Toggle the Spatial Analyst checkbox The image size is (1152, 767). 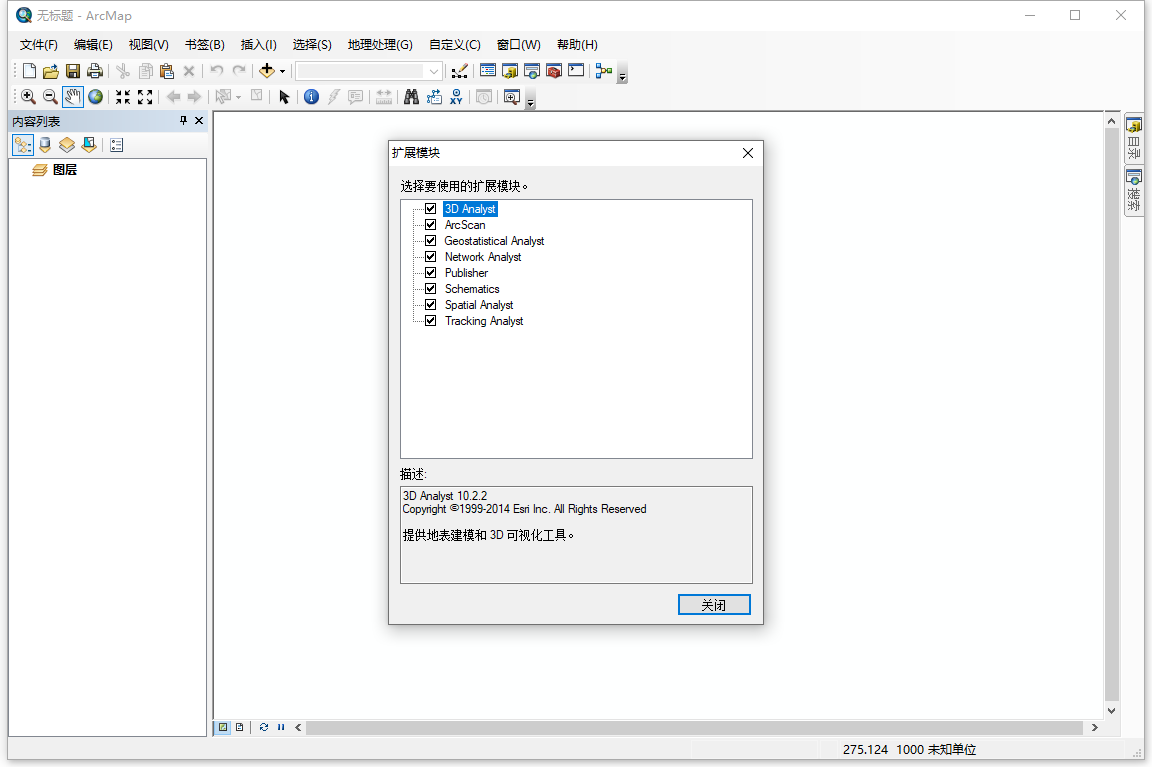pyautogui.click(x=431, y=305)
